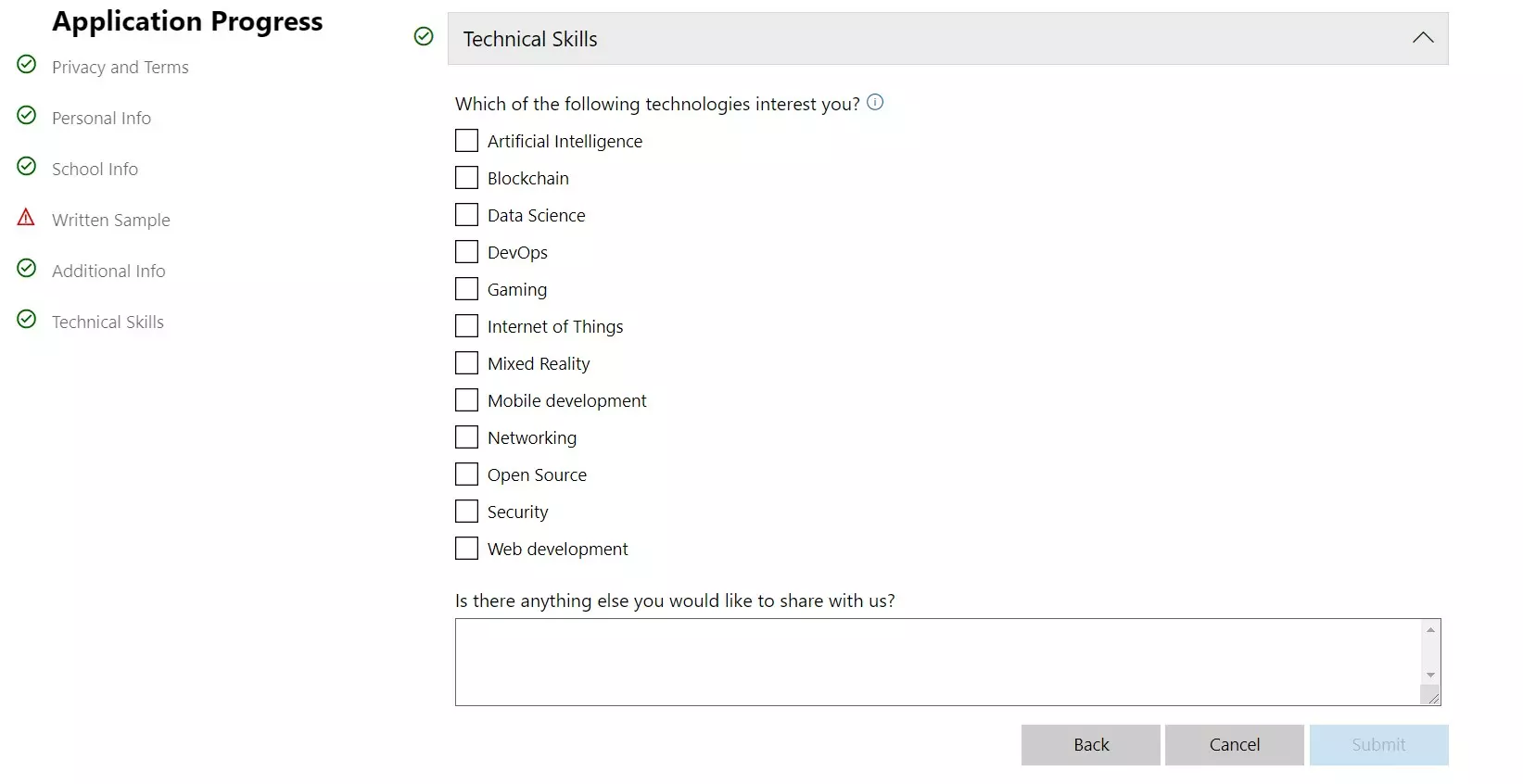Enable the Web development checkbox
Image resolution: width=1523 pixels, height=784 pixels.
(x=467, y=549)
